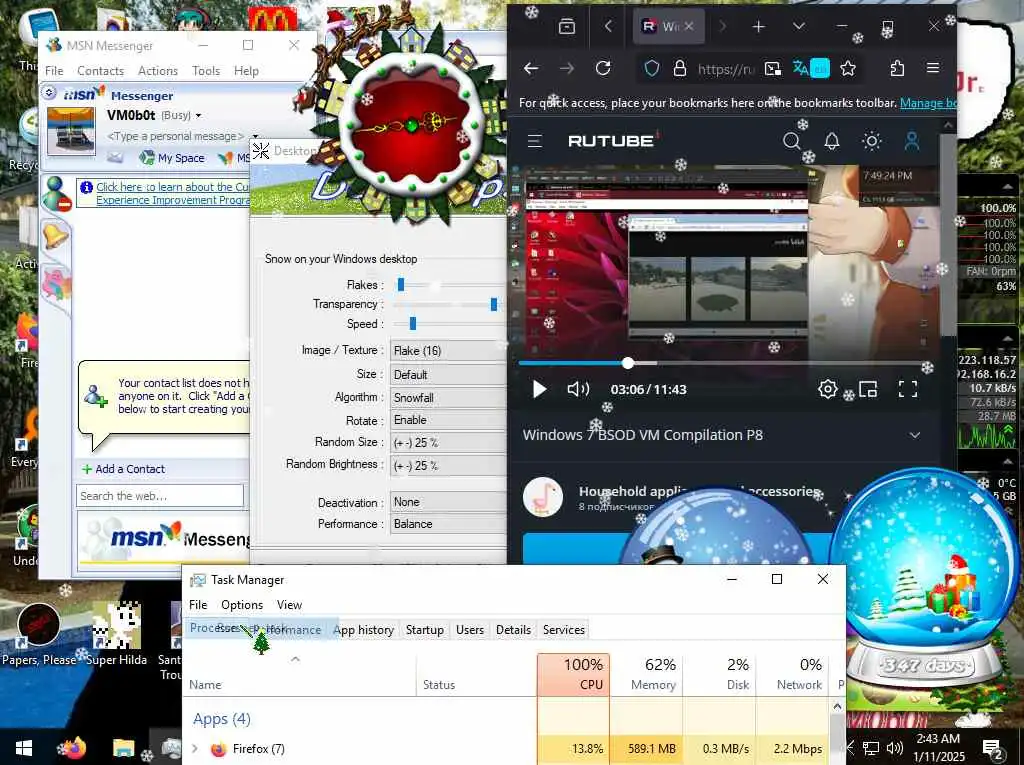The height and width of the screenshot is (765, 1024).
Task: Open Messenger mail envelope icon
Action: (115, 157)
